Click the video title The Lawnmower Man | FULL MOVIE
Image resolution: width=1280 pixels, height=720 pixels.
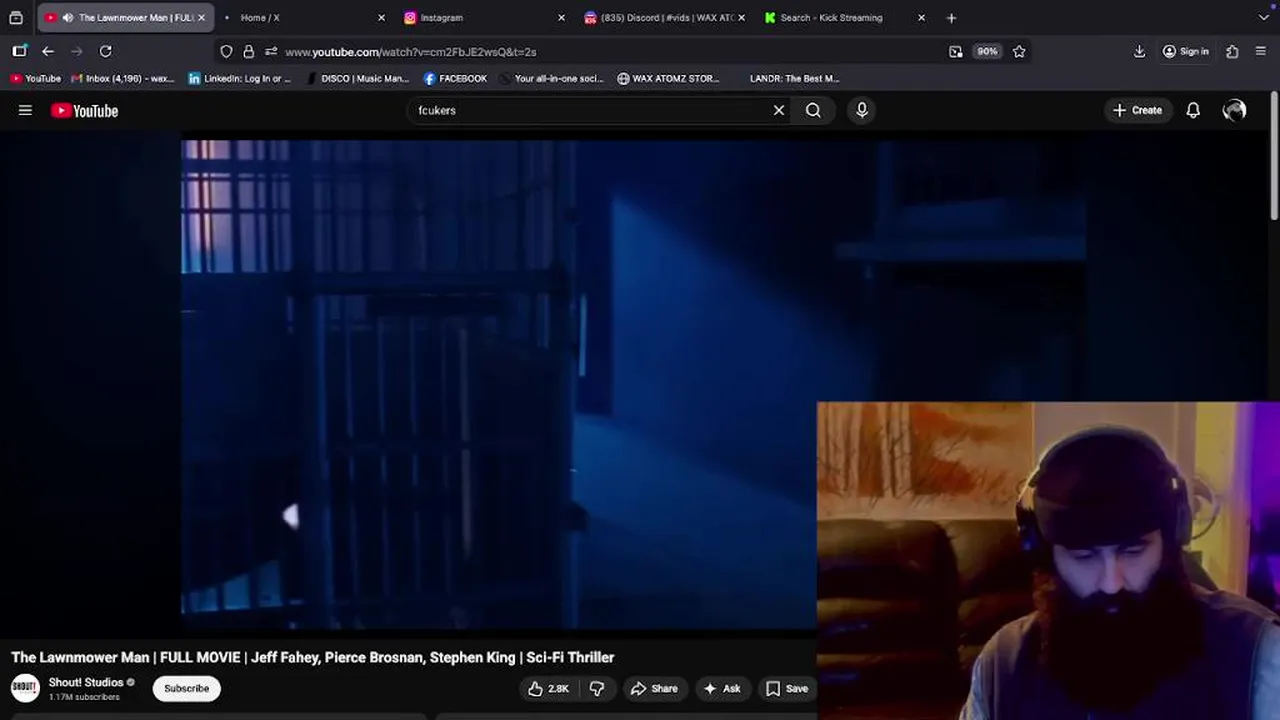coord(313,657)
